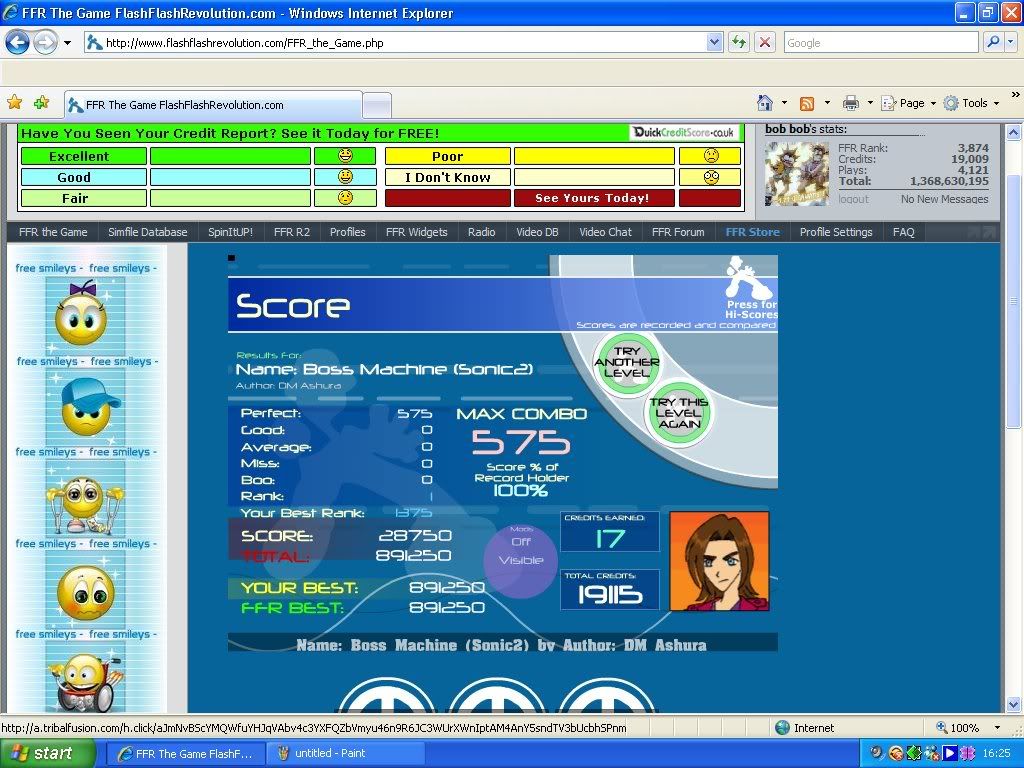Go to the Home page icon
This screenshot has width=1024, height=768.
(x=765, y=103)
